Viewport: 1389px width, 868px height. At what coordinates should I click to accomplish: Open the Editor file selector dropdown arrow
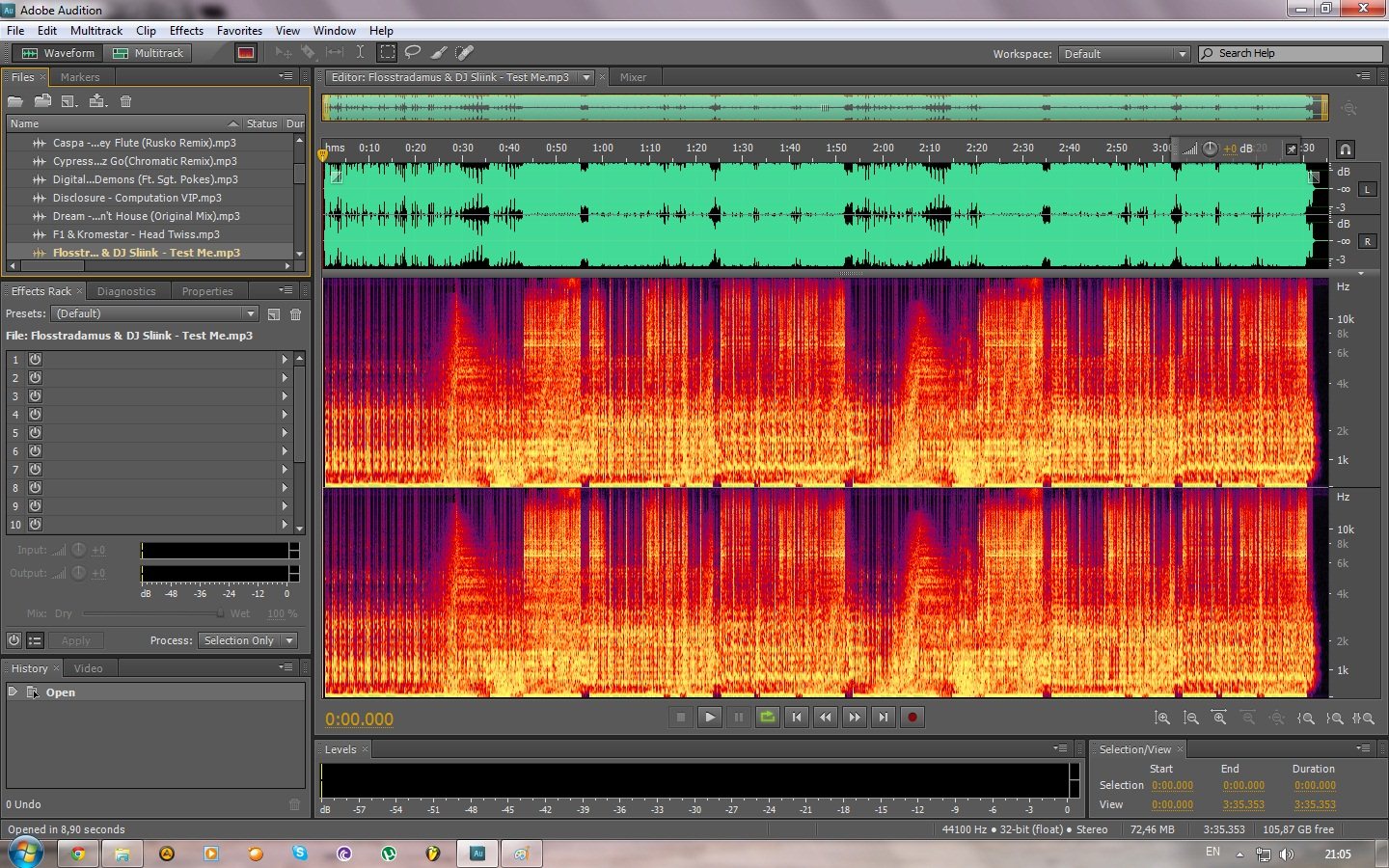586,77
